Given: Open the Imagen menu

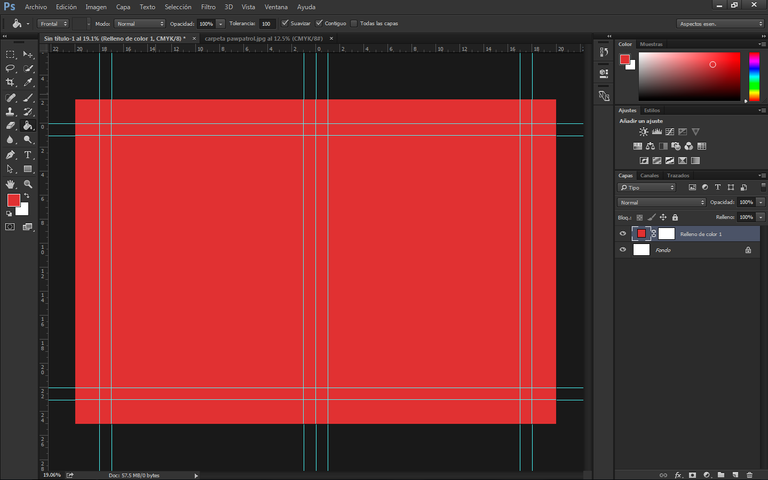Looking at the screenshot, I should (96, 7).
